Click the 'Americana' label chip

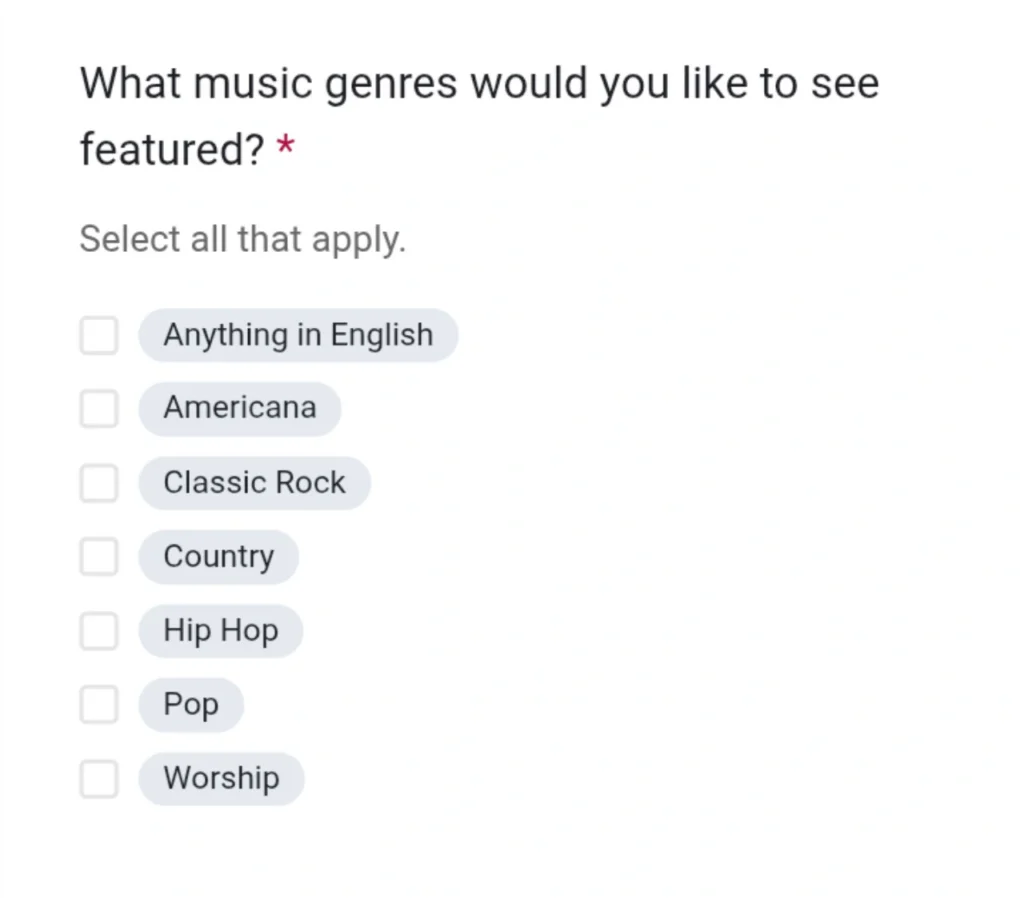click(240, 409)
